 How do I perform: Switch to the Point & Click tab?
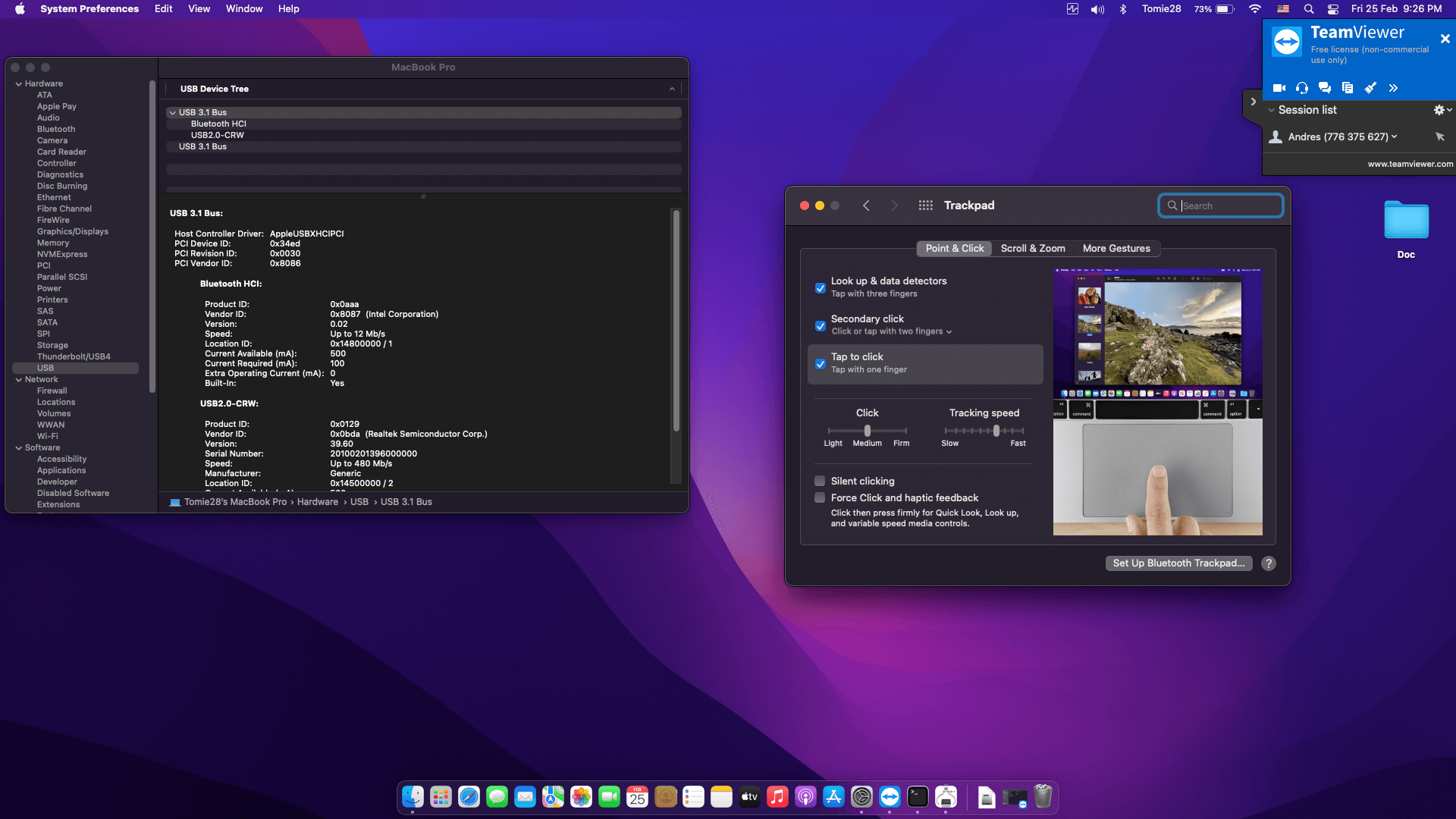pos(954,249)
